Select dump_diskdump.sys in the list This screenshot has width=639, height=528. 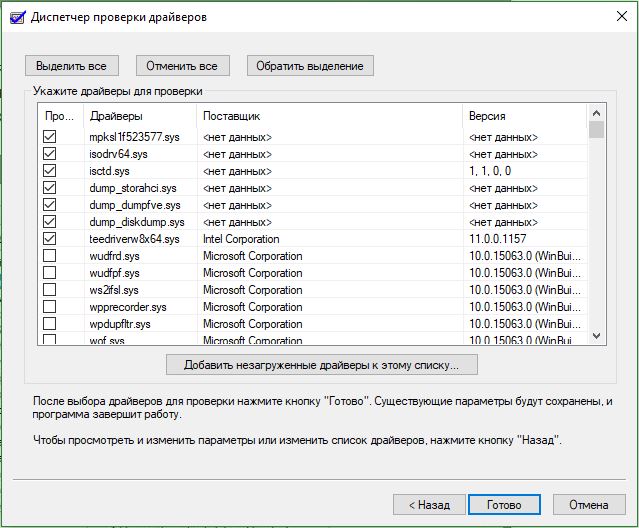137,222
